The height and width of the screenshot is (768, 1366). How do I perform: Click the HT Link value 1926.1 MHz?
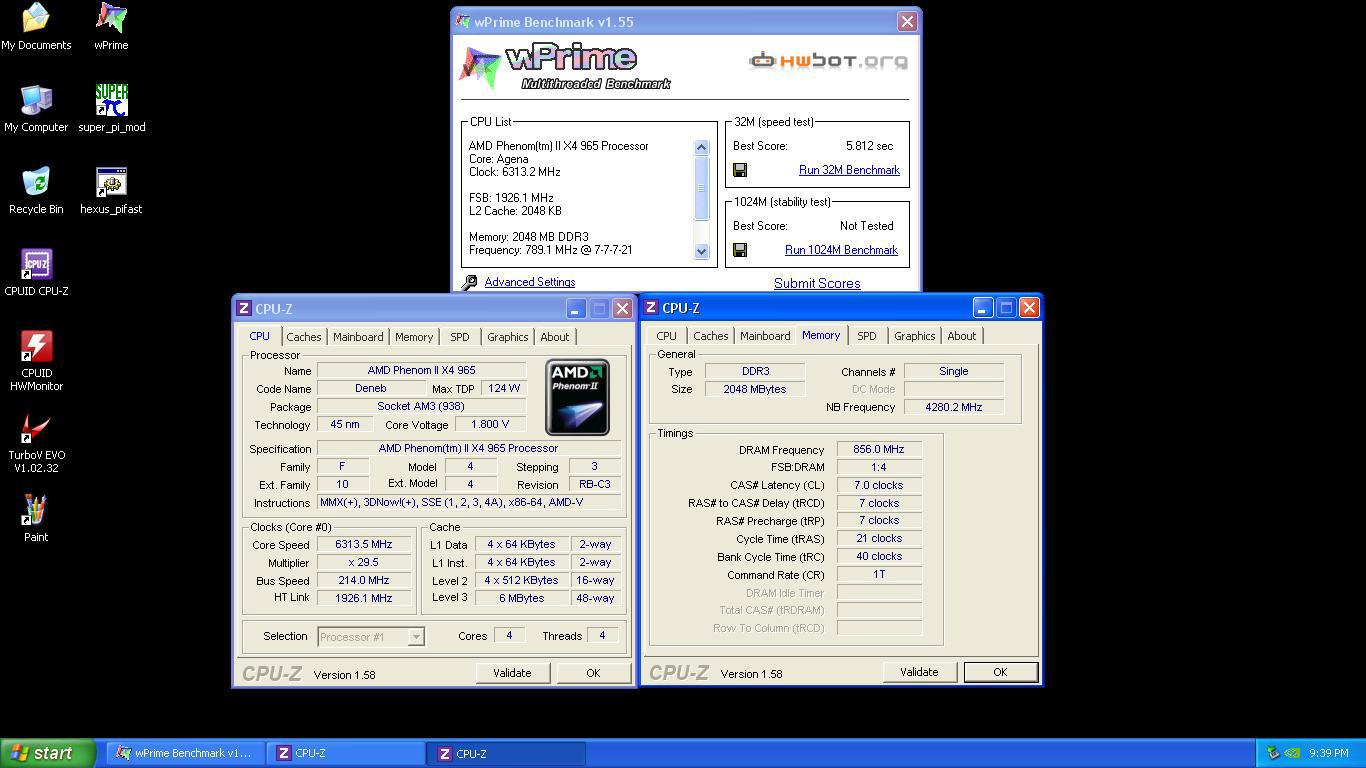(x=364, y=598)
